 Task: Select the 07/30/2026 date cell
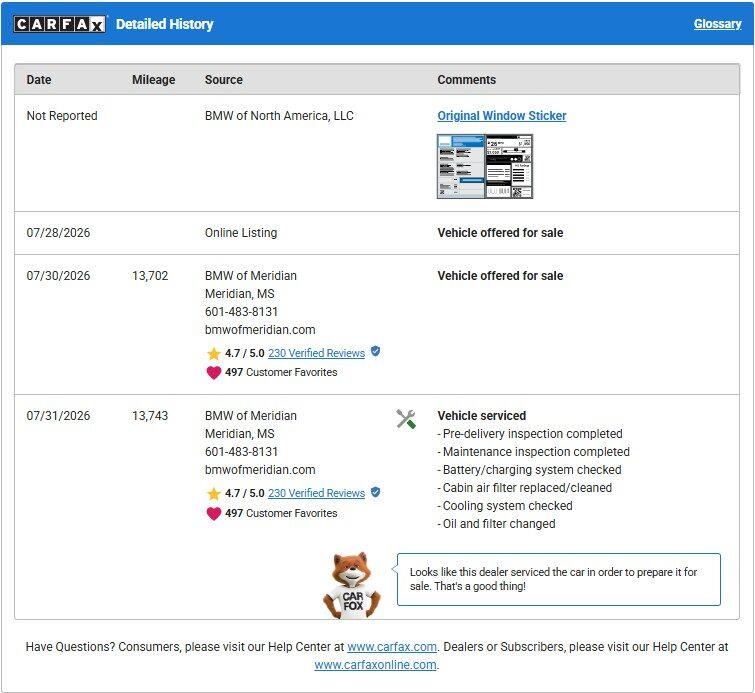click(58, 275)
